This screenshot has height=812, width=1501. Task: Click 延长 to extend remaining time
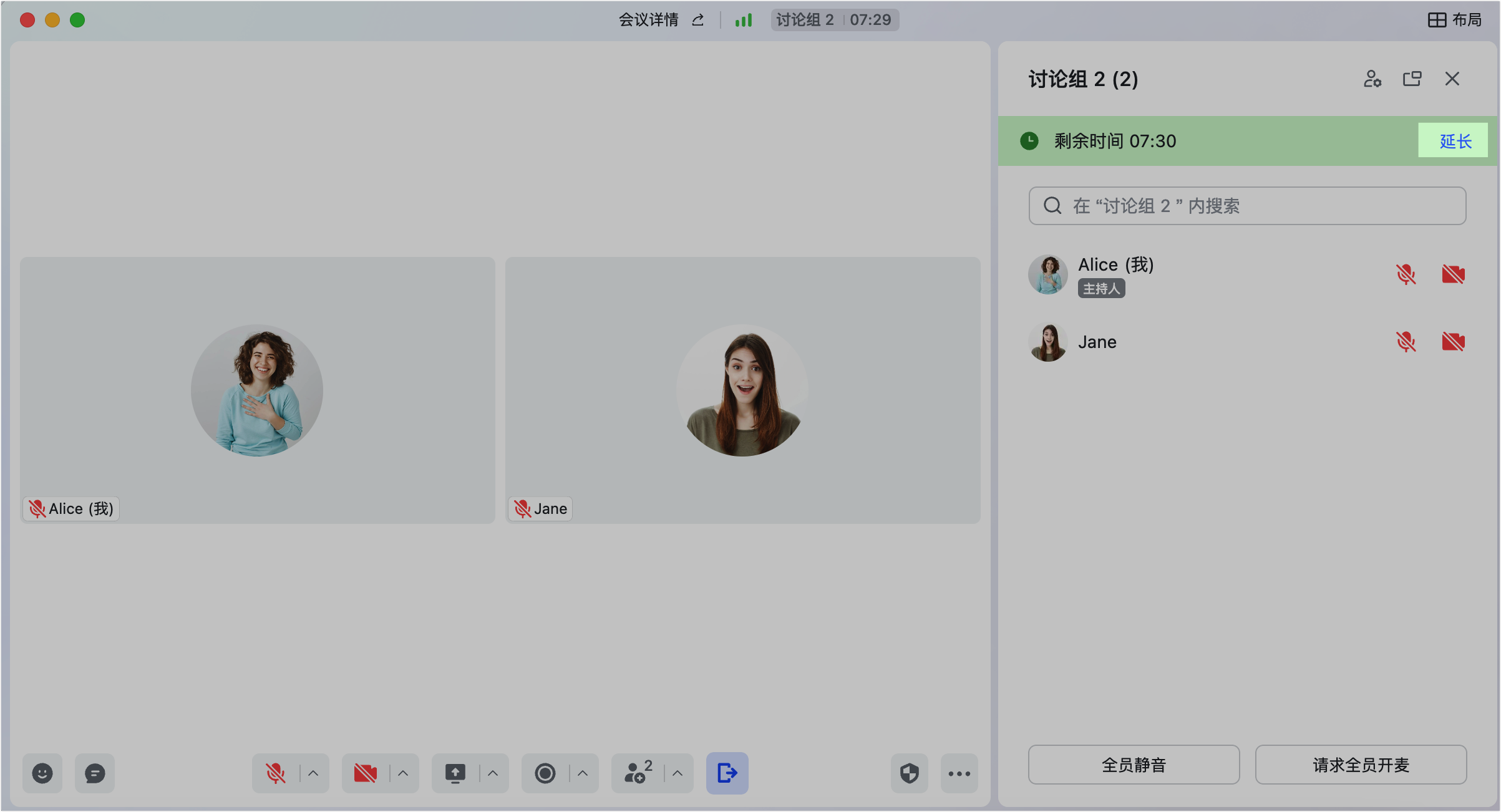[1455, 141]
